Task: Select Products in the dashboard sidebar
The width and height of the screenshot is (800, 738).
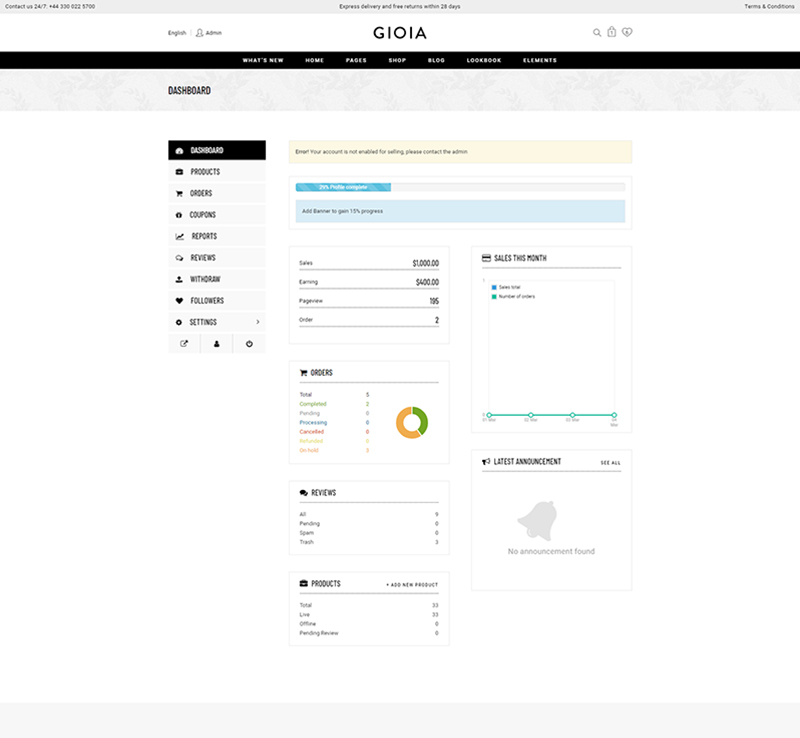Action: [205, 172]
